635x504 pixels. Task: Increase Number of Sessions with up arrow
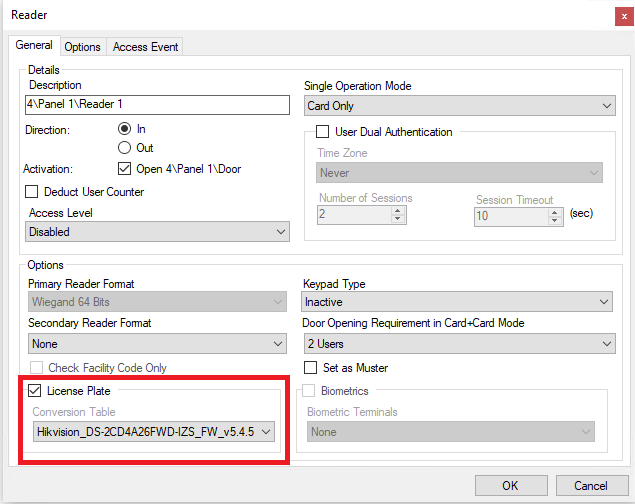398,211
